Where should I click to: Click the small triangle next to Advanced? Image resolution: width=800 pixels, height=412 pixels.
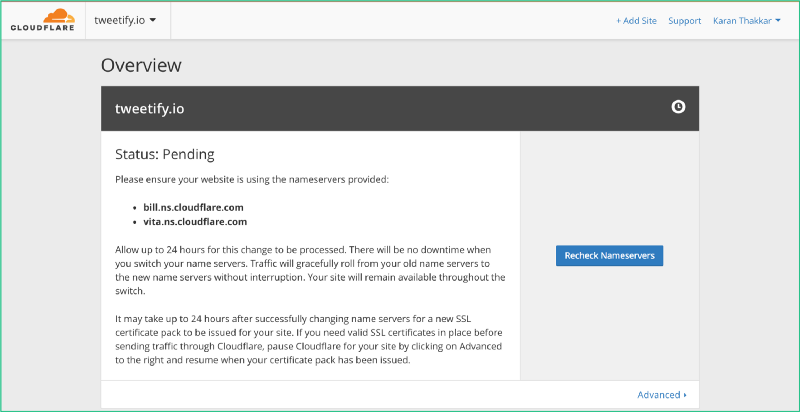click(685, 395)
